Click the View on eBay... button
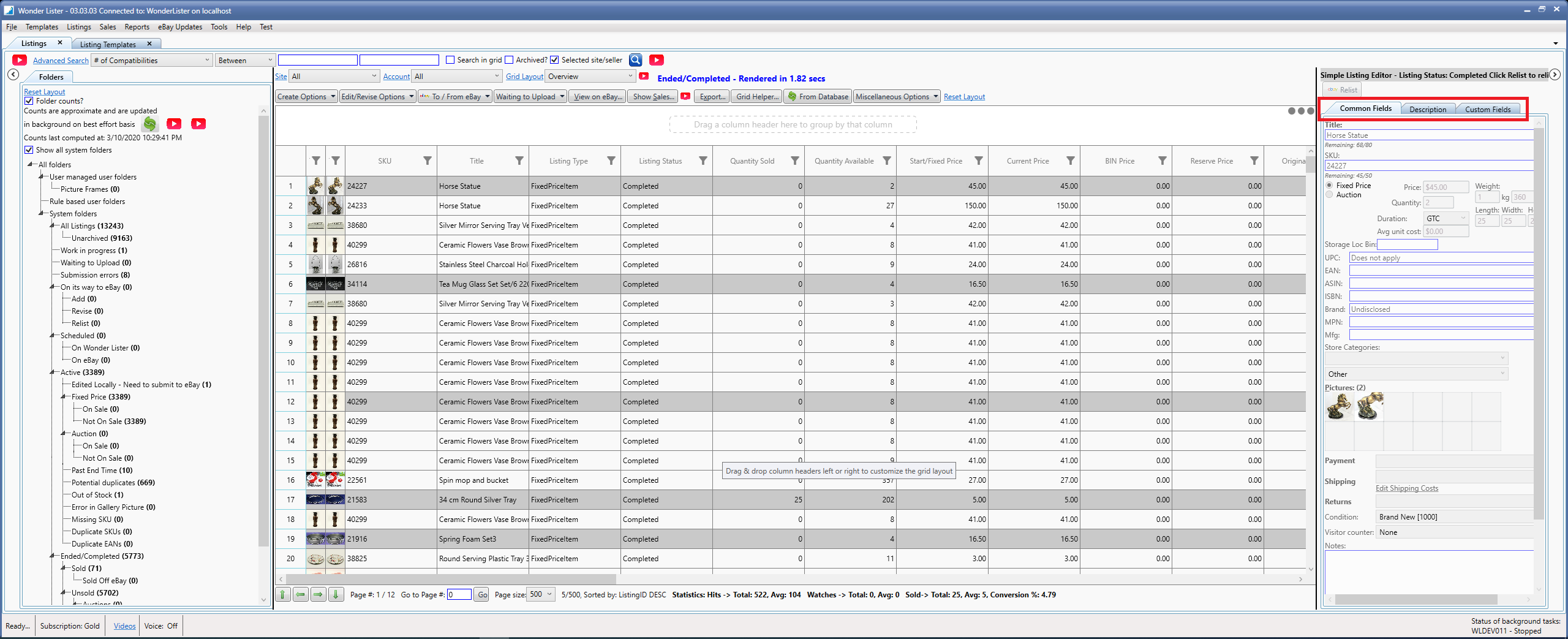 598,96
